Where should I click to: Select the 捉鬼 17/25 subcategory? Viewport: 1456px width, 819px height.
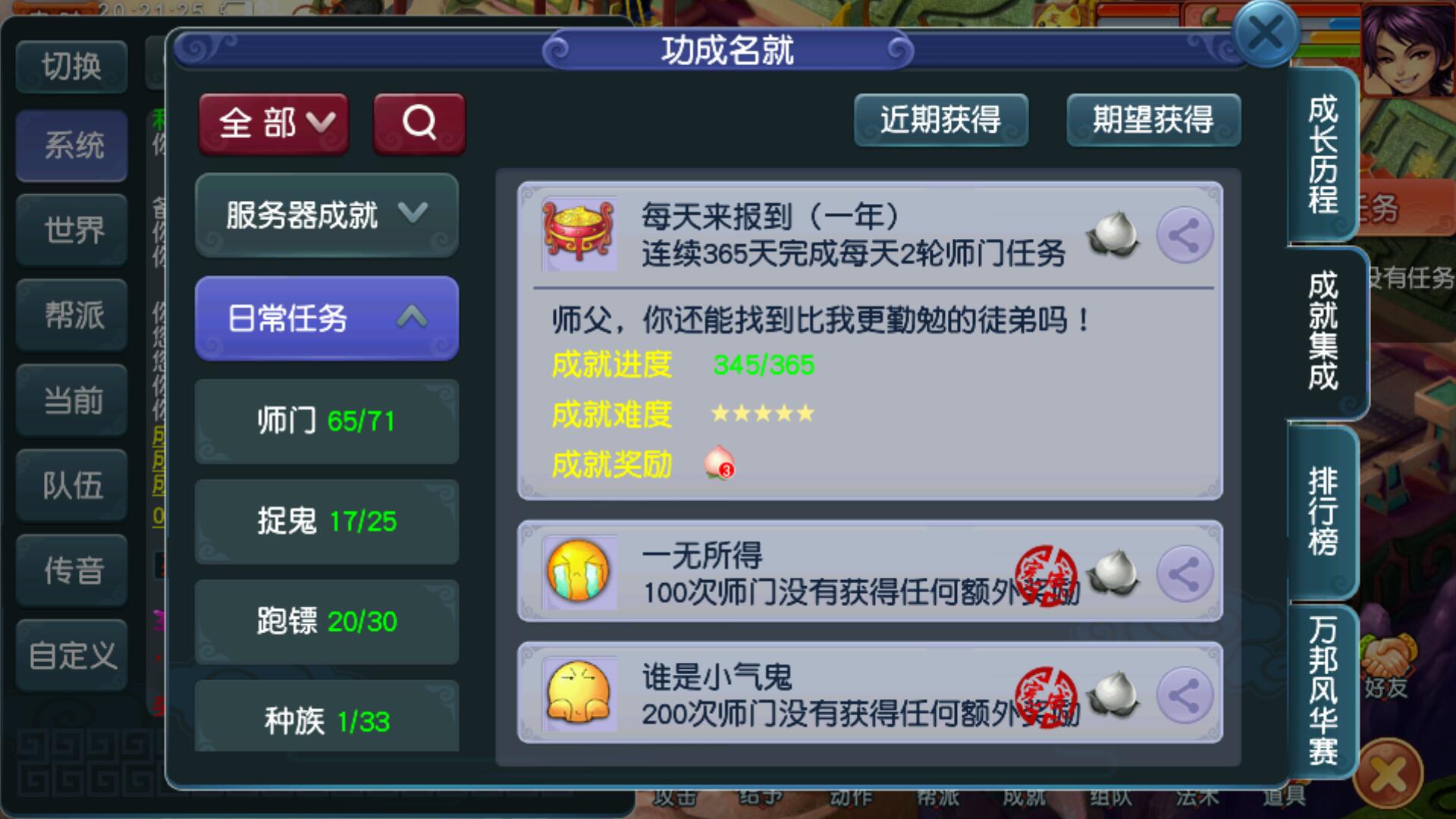click(327, 521)
